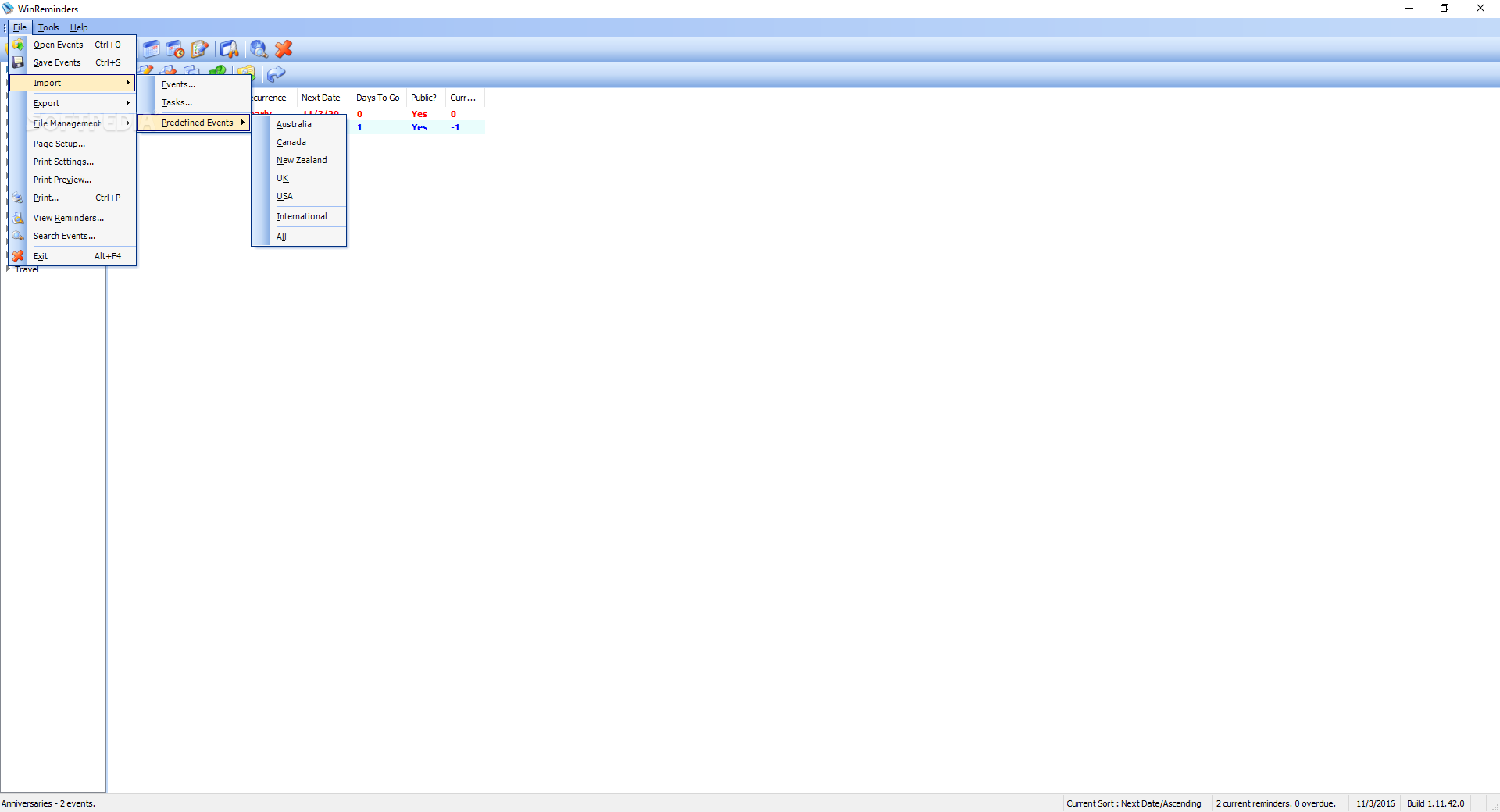This screenshot has width=1500, height=812.
Task: Click the blue curved arrow toolbar icon
Action: (x=276, y=74)
